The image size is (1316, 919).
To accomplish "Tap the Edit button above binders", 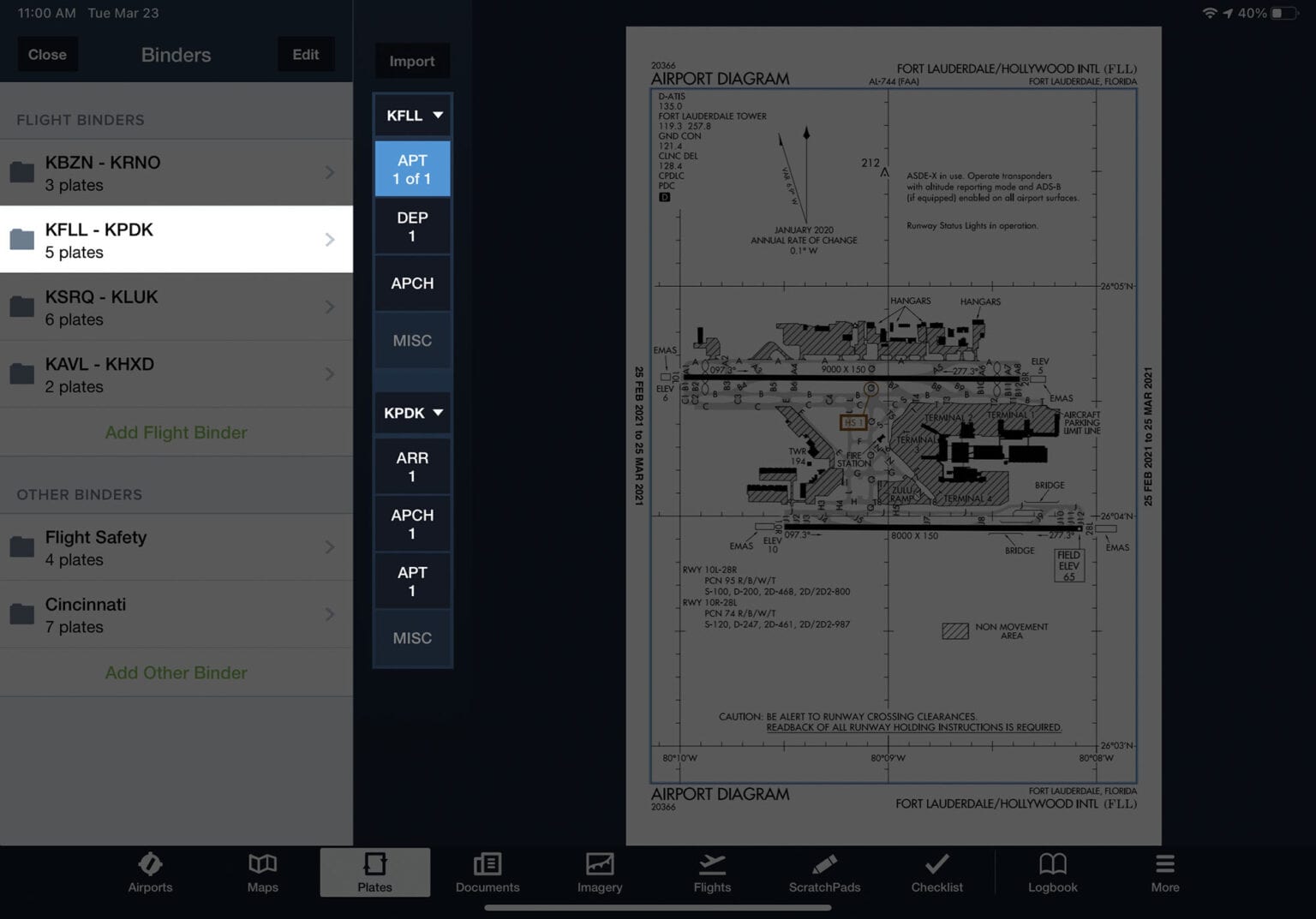I will pyautogui.click(x=306, y=54).
